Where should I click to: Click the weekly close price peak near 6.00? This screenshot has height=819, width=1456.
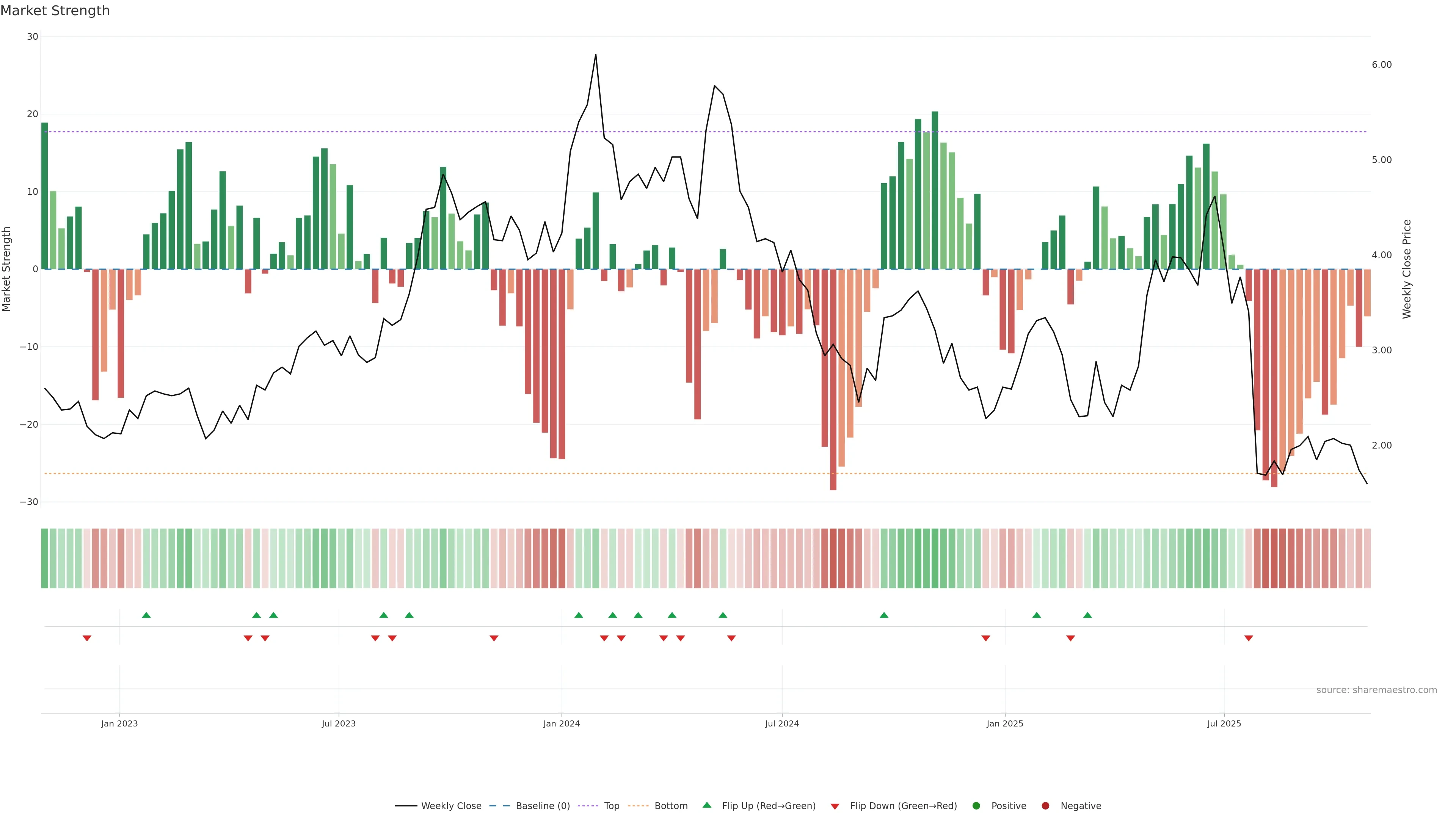pyautogui.click(x=596, y=55)
